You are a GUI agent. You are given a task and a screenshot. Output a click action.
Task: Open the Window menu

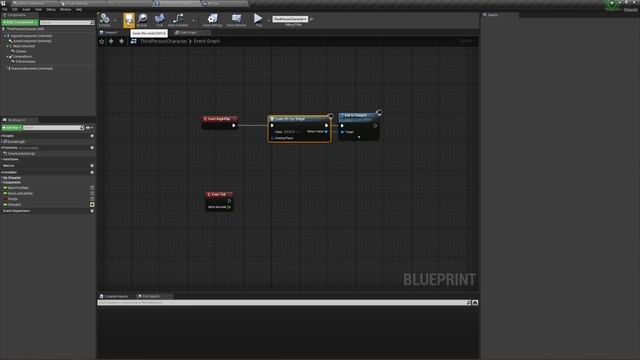click(65, 9)
